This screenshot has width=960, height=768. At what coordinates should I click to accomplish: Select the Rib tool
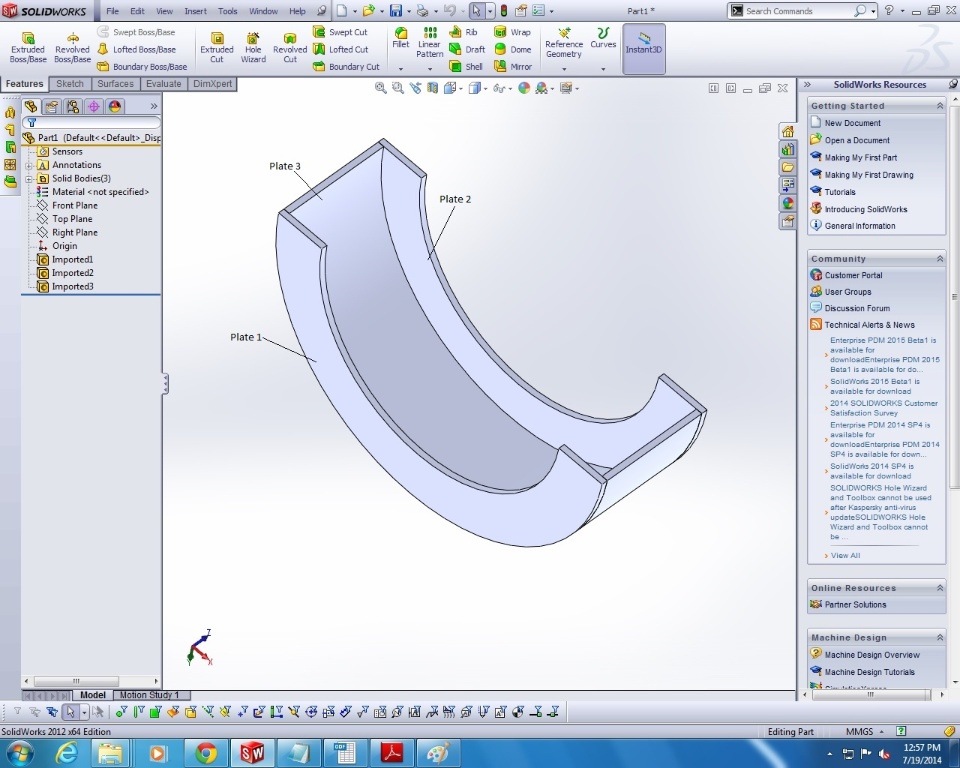(463, 32)
